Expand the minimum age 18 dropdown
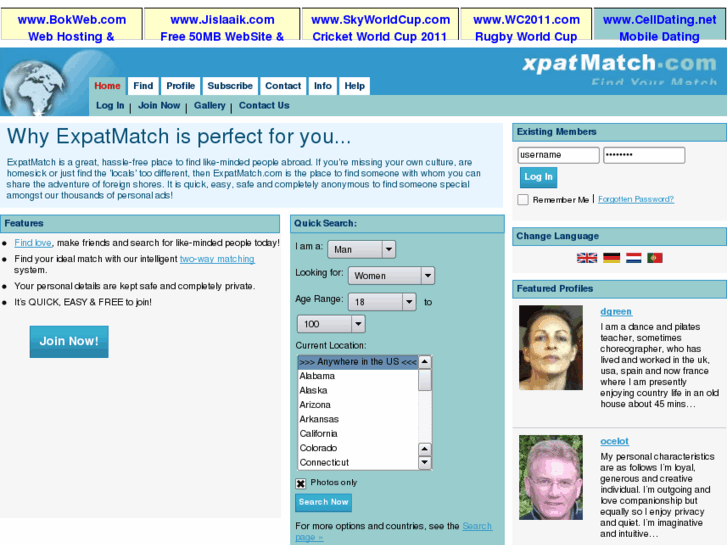Screen dimensions: 727x545 382,302
